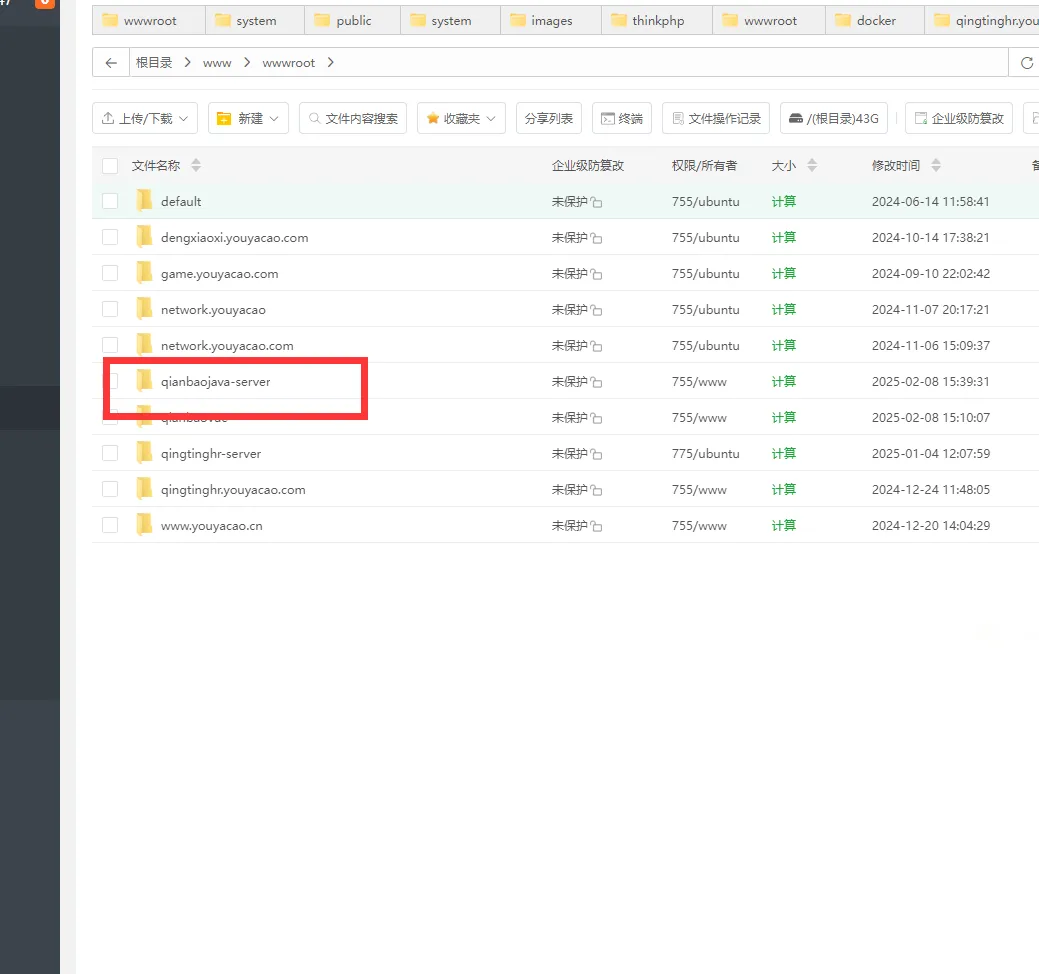Open the 收藏夹 favorites dropdown
The image size is (1039, 974).
[461, 118]
